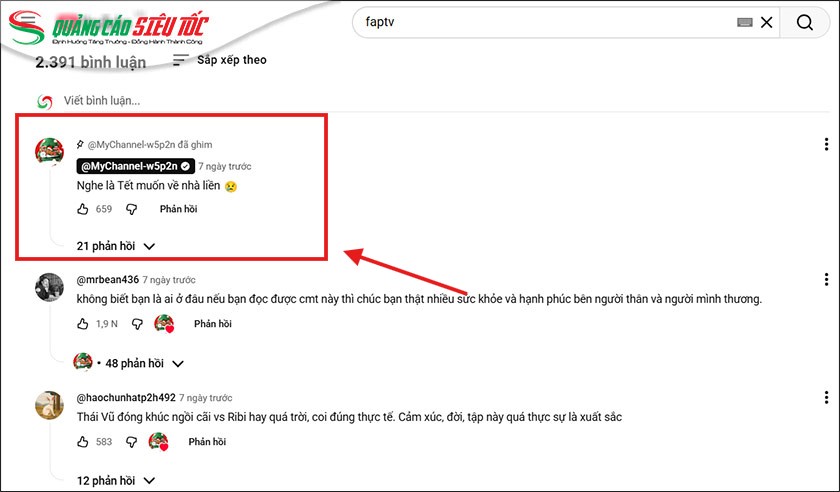Open options menu for mrbean436 comment

click(826, 280)
